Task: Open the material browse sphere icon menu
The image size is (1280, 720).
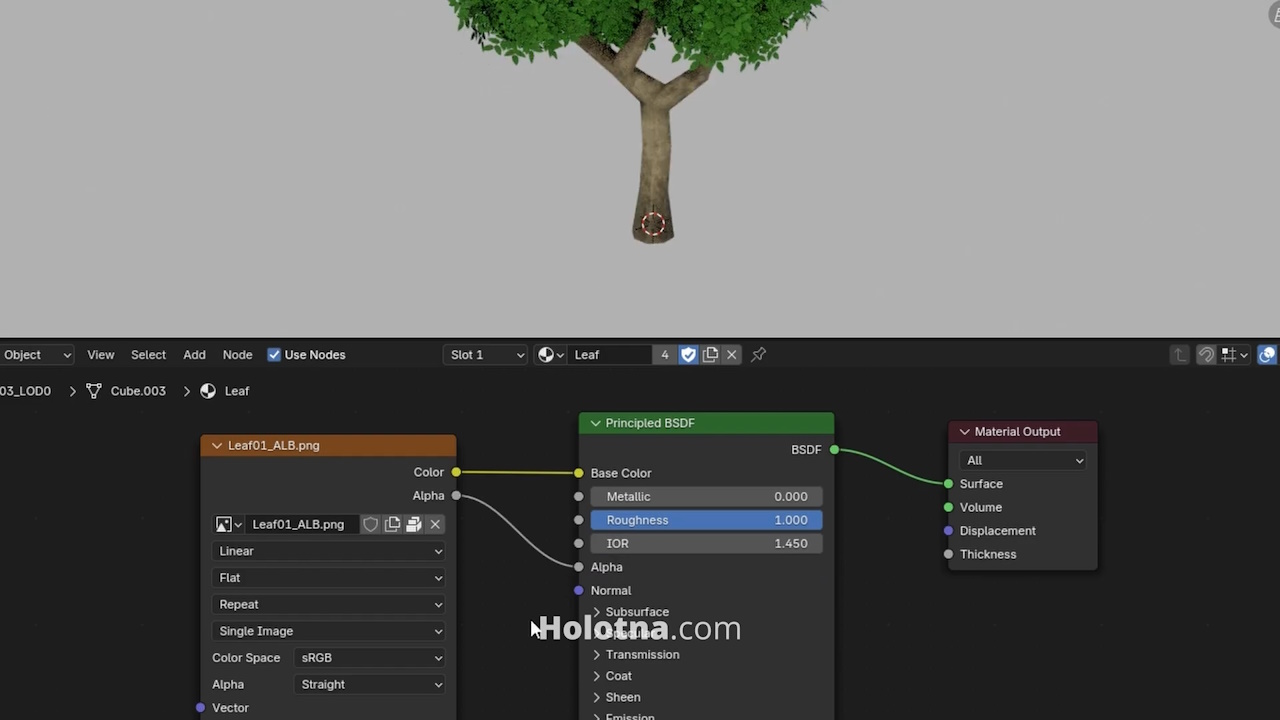Action: pyautogui.click(x=550, y=354)
